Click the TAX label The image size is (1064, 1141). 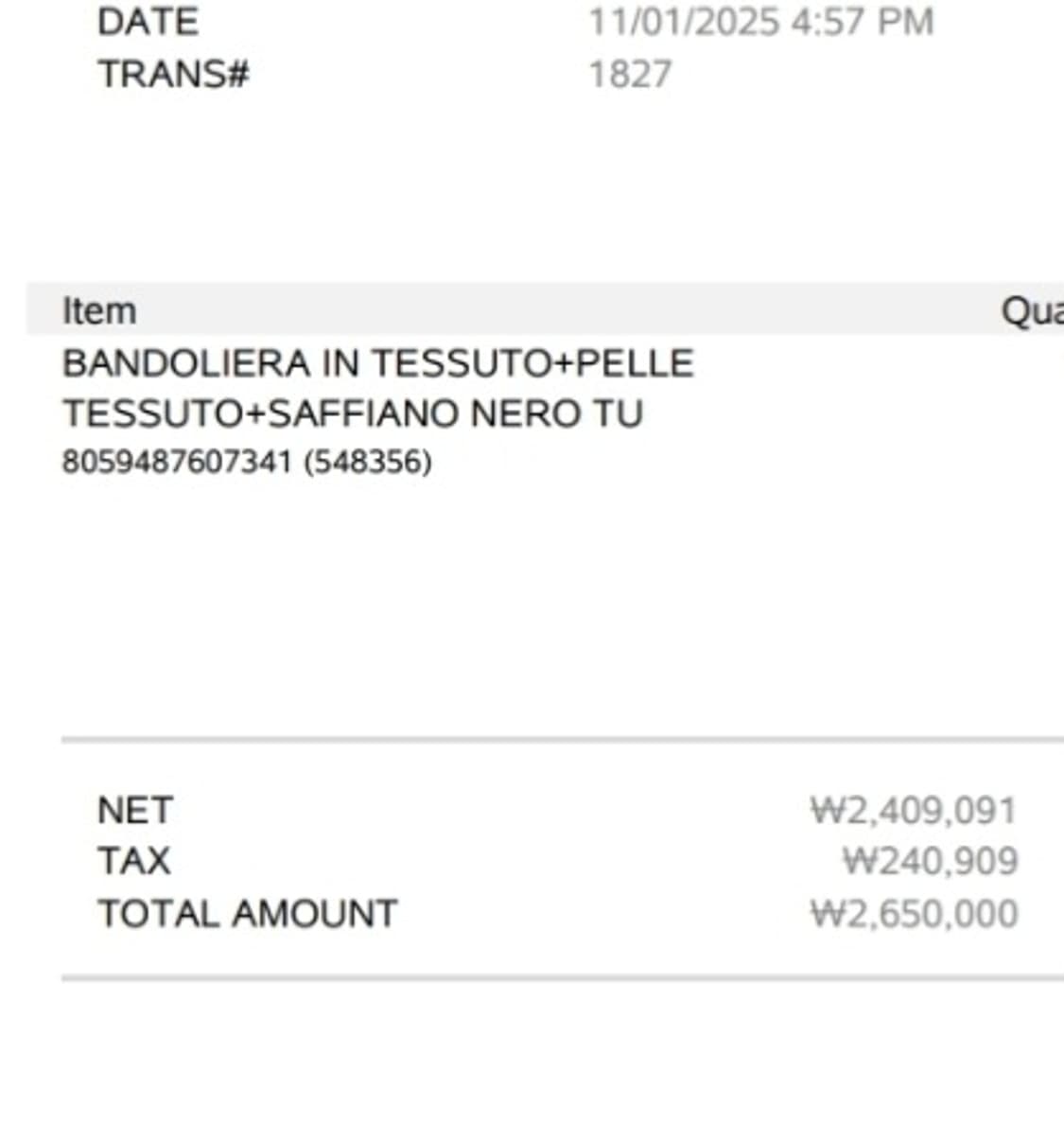pyautogui.click(x=134, y=861)
